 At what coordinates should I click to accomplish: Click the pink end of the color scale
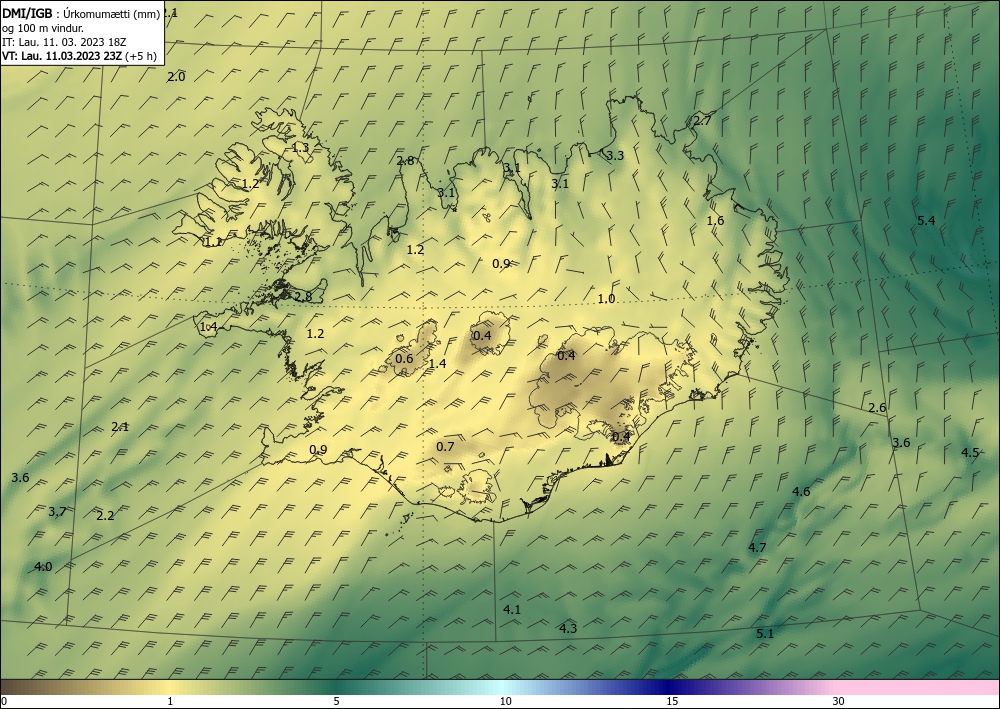(x=918, y=687)
